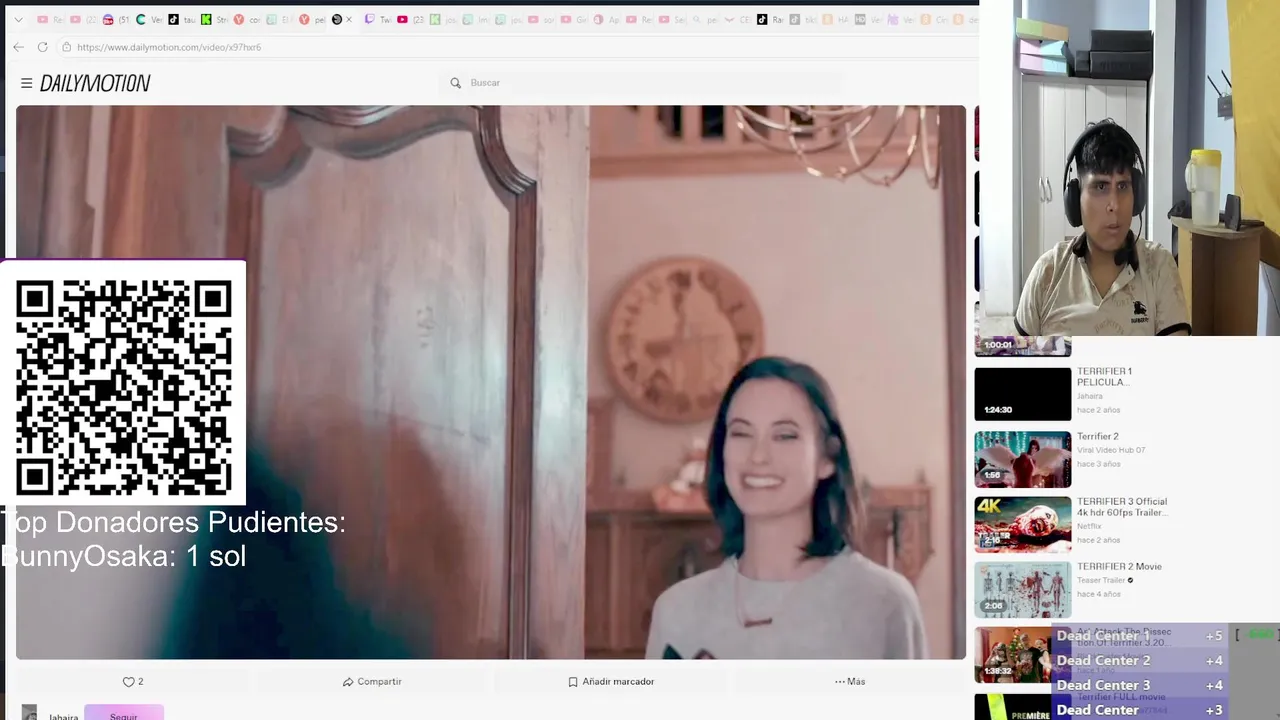Click the DAILYMOTION logo
The image size is (1280, 720).
[x=95, y=84]
